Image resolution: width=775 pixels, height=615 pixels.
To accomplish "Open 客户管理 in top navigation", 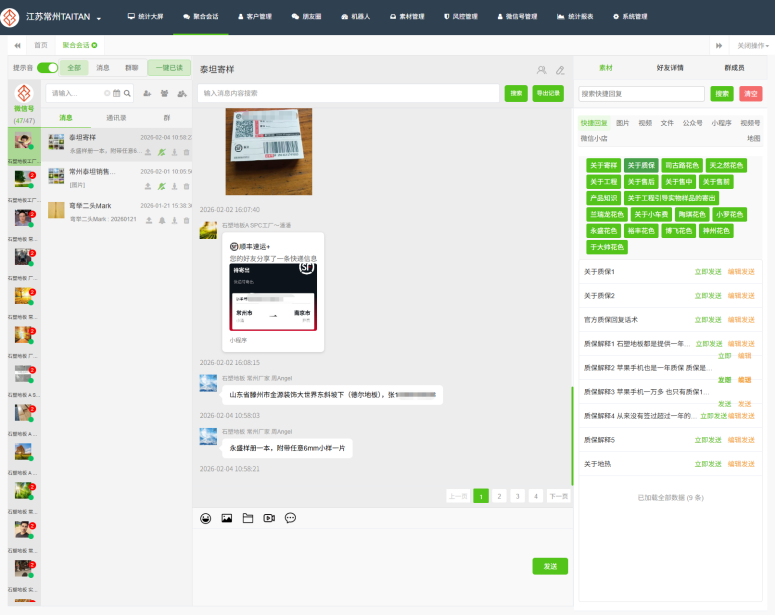I will click(255, 17).
